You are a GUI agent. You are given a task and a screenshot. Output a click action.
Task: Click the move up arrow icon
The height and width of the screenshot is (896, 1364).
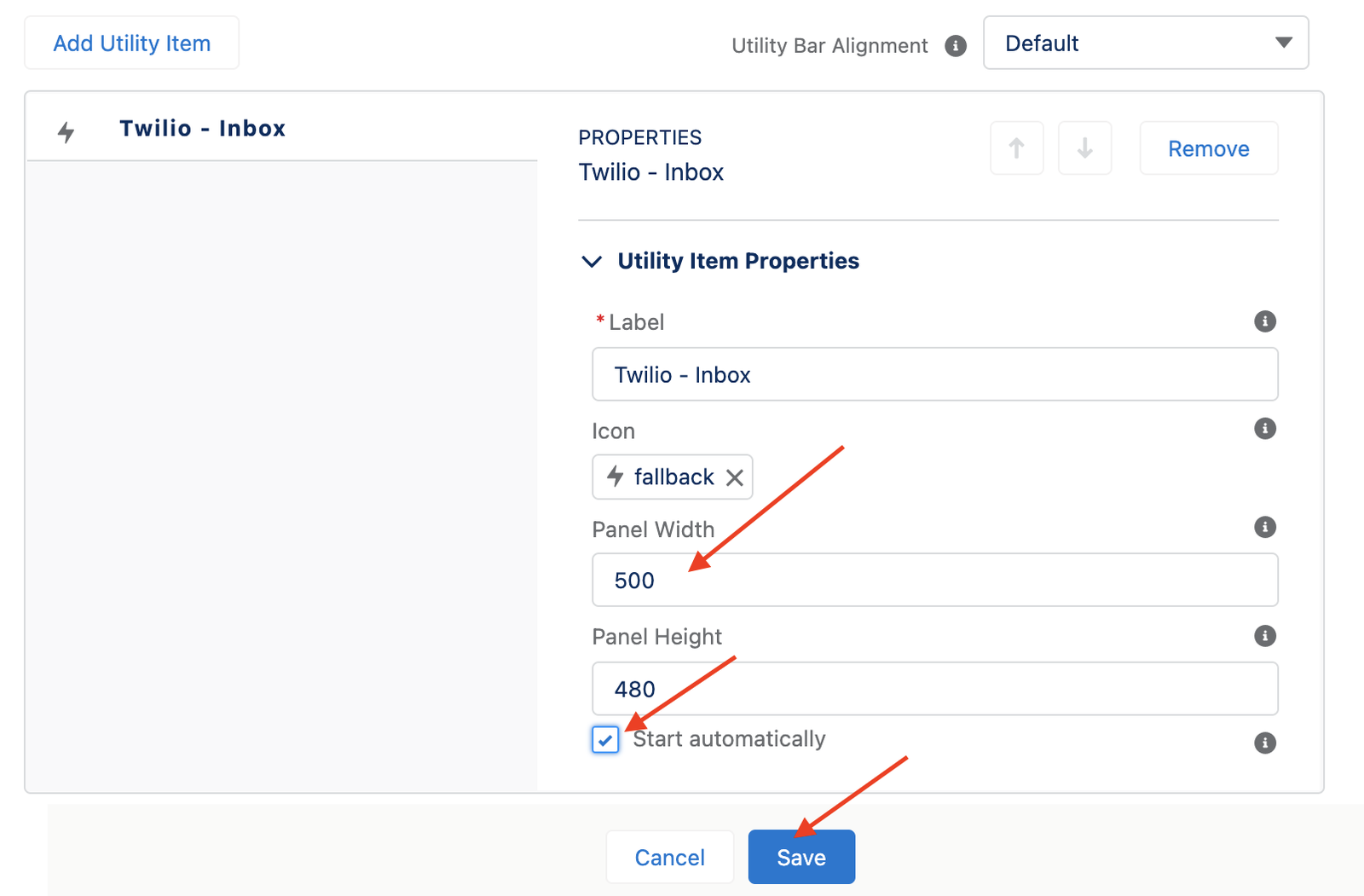1016,147
